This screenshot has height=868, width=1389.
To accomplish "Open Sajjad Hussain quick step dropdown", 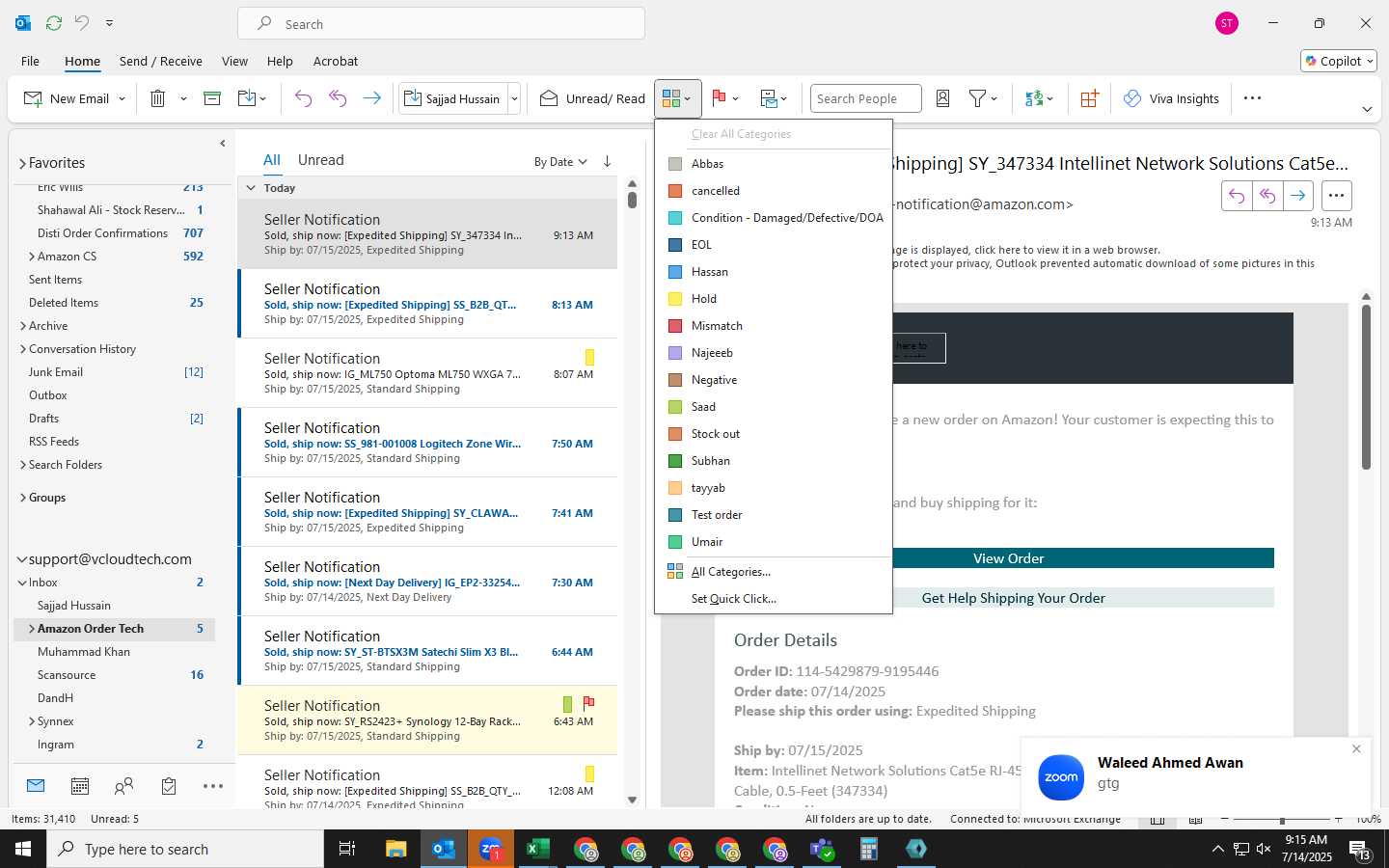I will click(x=514, y=98).
